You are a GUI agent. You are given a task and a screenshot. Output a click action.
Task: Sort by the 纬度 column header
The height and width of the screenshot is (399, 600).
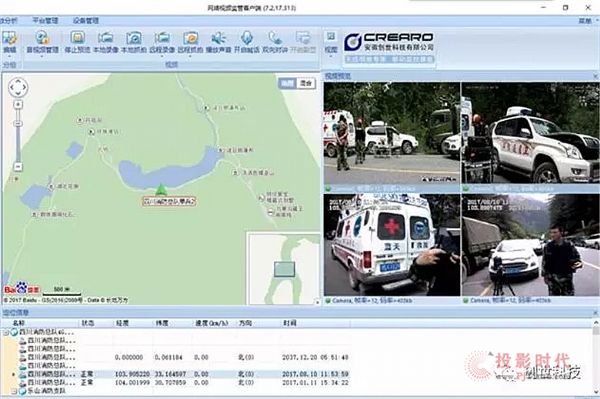point(161,323)
